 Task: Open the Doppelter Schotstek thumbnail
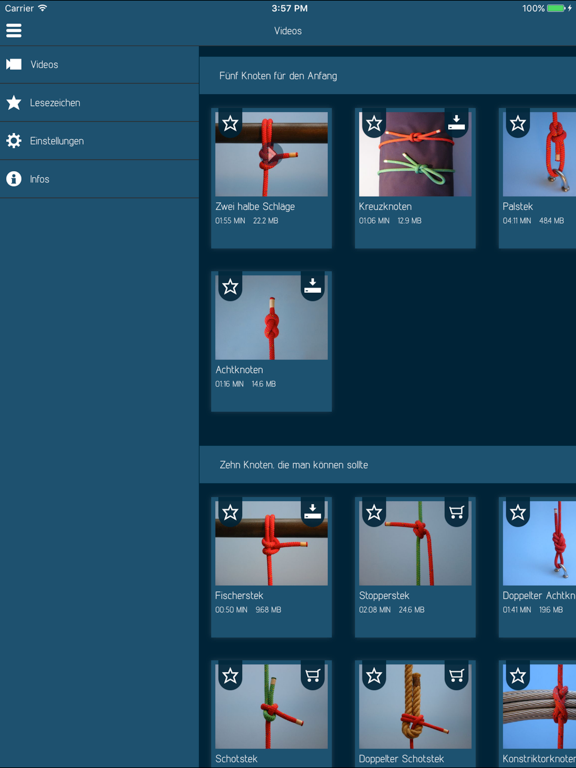coord(415,706)
